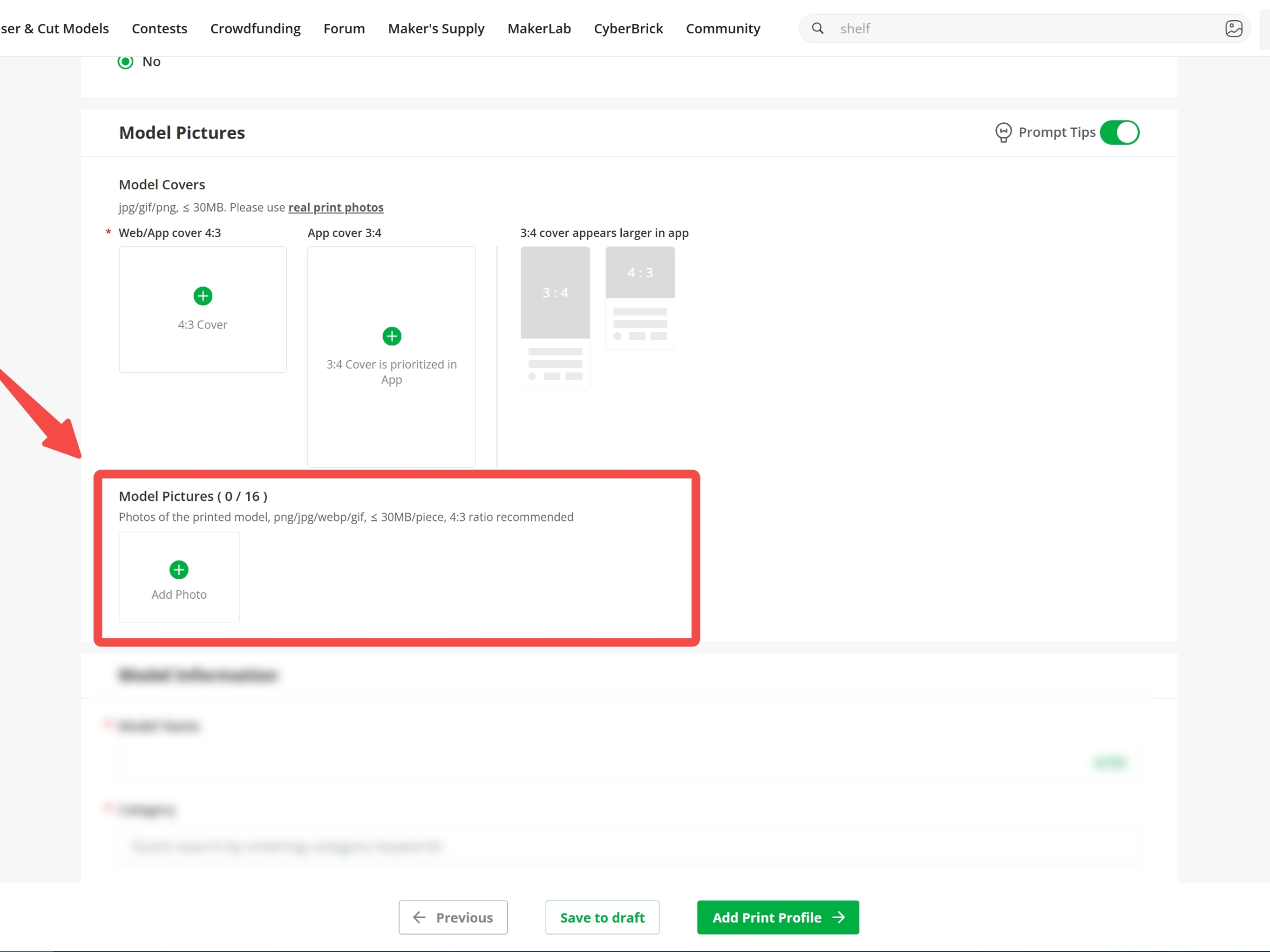Click the 3:4 preview example thumbnail
1270x952 pixels.
[555, 318]
